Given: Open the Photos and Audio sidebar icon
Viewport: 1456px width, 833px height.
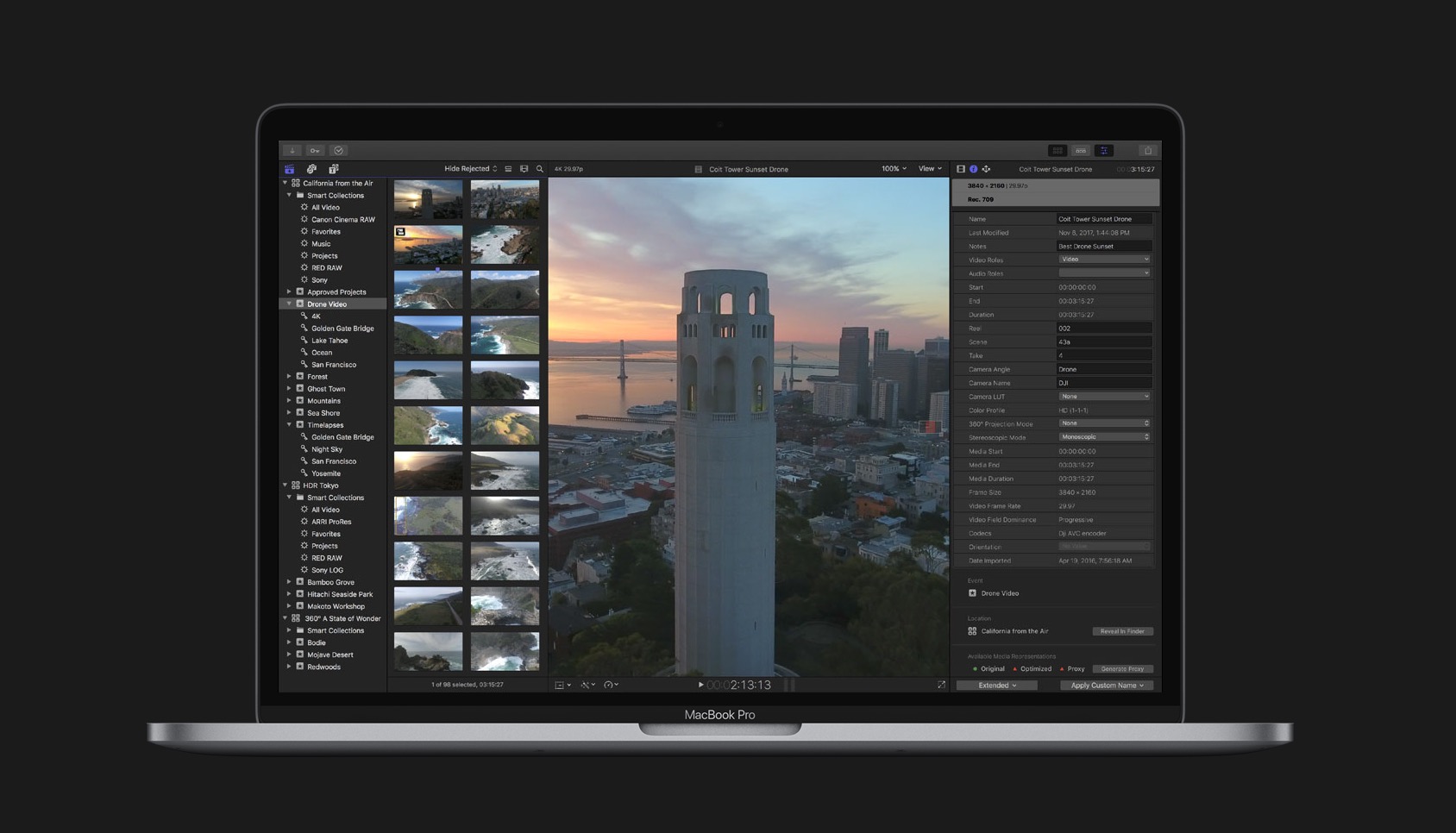Looking at the screenshot, I should (x=312, y=169).
